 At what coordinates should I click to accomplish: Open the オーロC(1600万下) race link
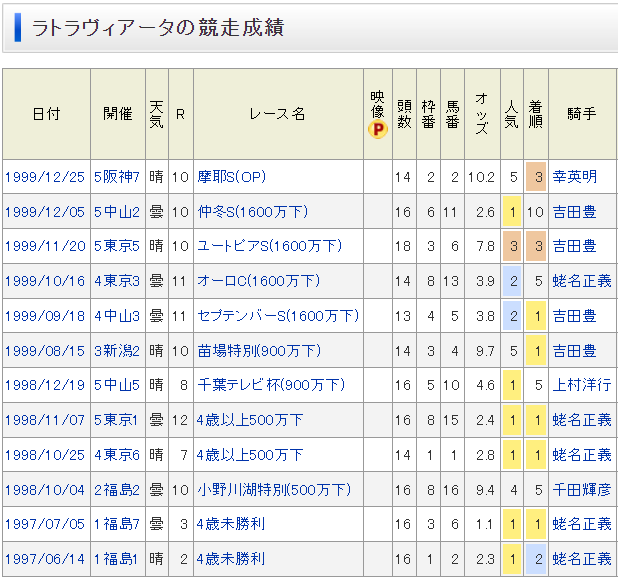pyautogui.click(x=258, y=281)
